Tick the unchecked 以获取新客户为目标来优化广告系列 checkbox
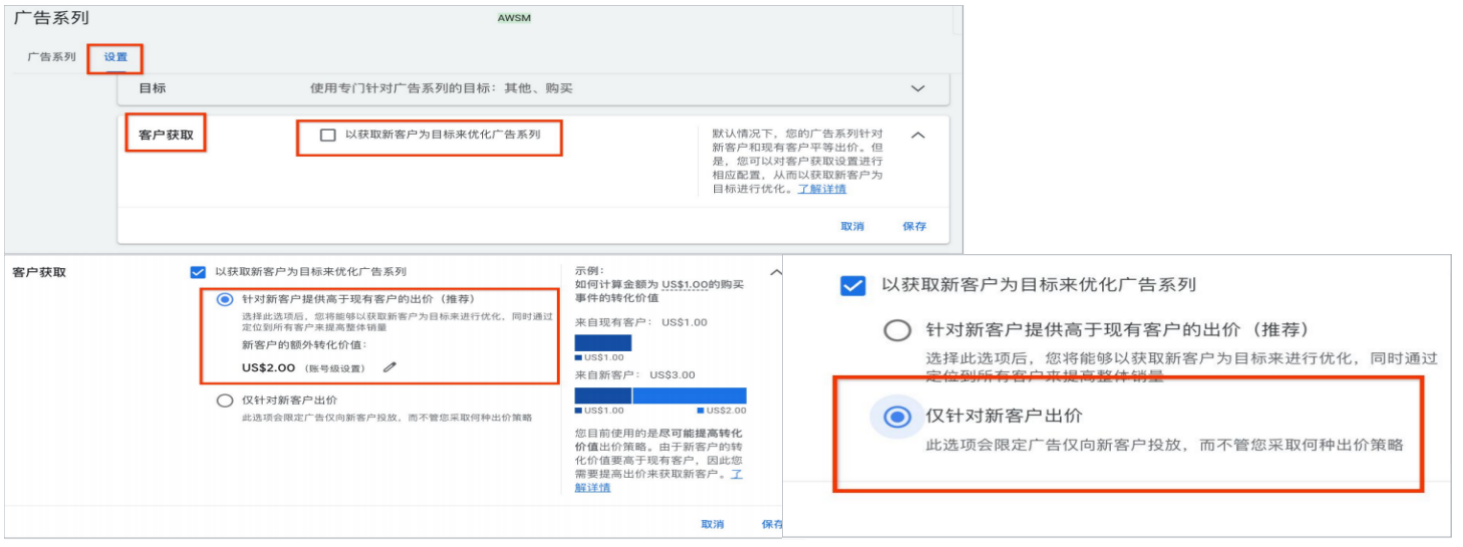The height and width of the screenshot is (547, 1463). 328,135
